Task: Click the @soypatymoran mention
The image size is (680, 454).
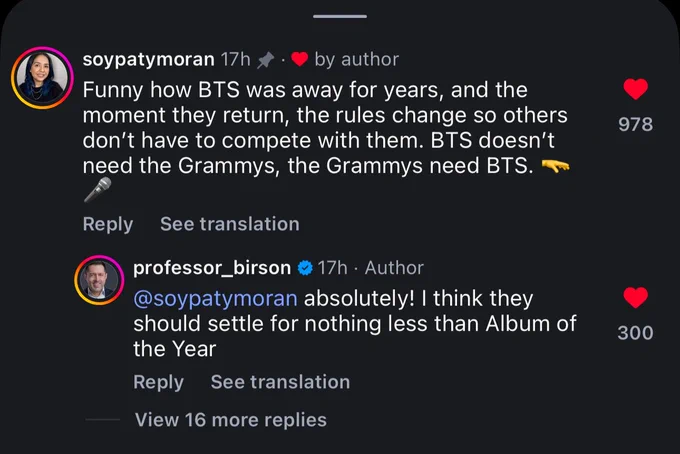Action: (x=215, y=299)
